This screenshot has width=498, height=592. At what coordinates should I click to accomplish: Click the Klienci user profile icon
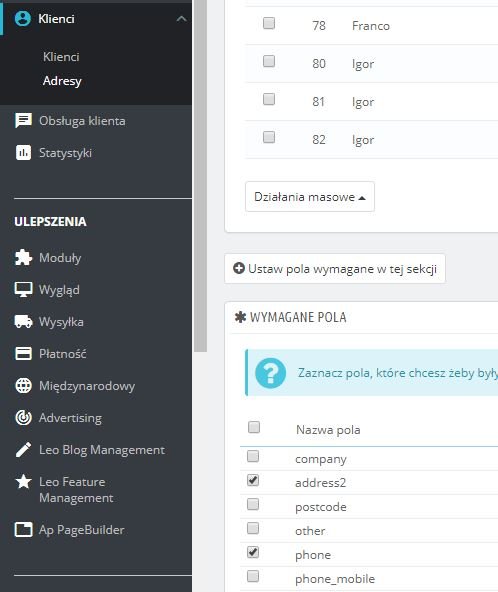[x=23, y=18]
